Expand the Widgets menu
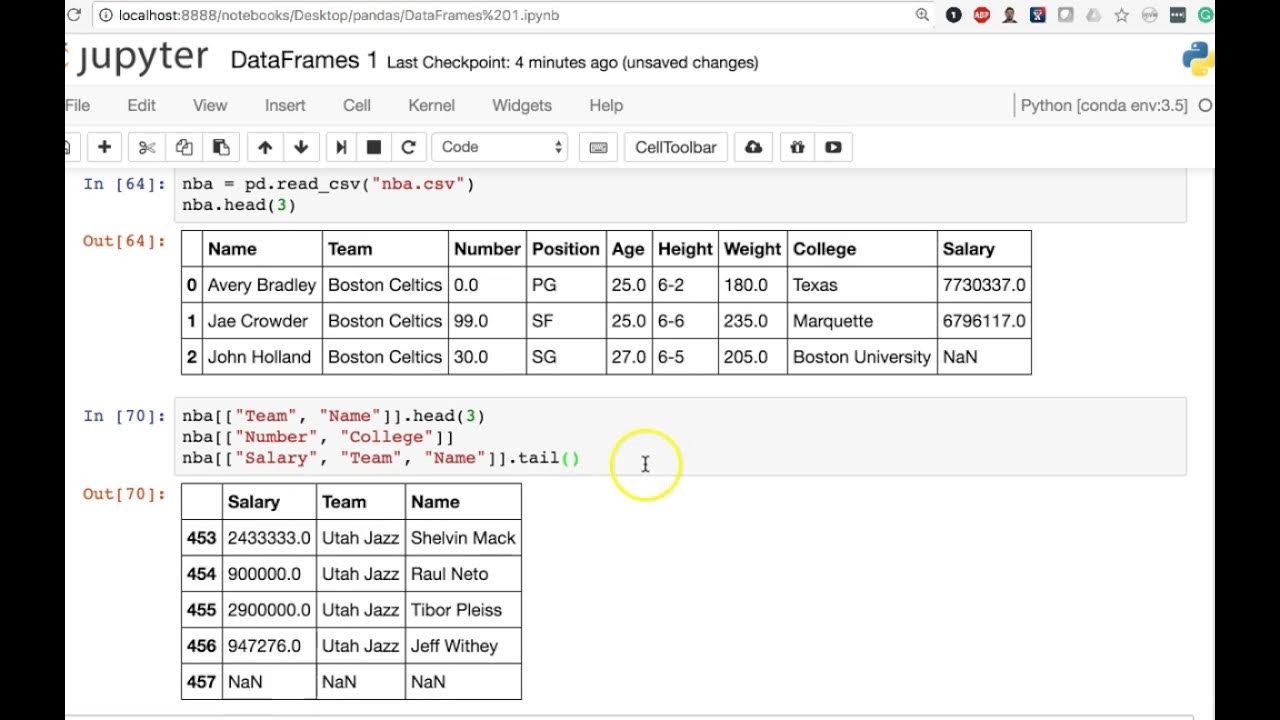The image size is (1280, 720). tap(522, 105)
